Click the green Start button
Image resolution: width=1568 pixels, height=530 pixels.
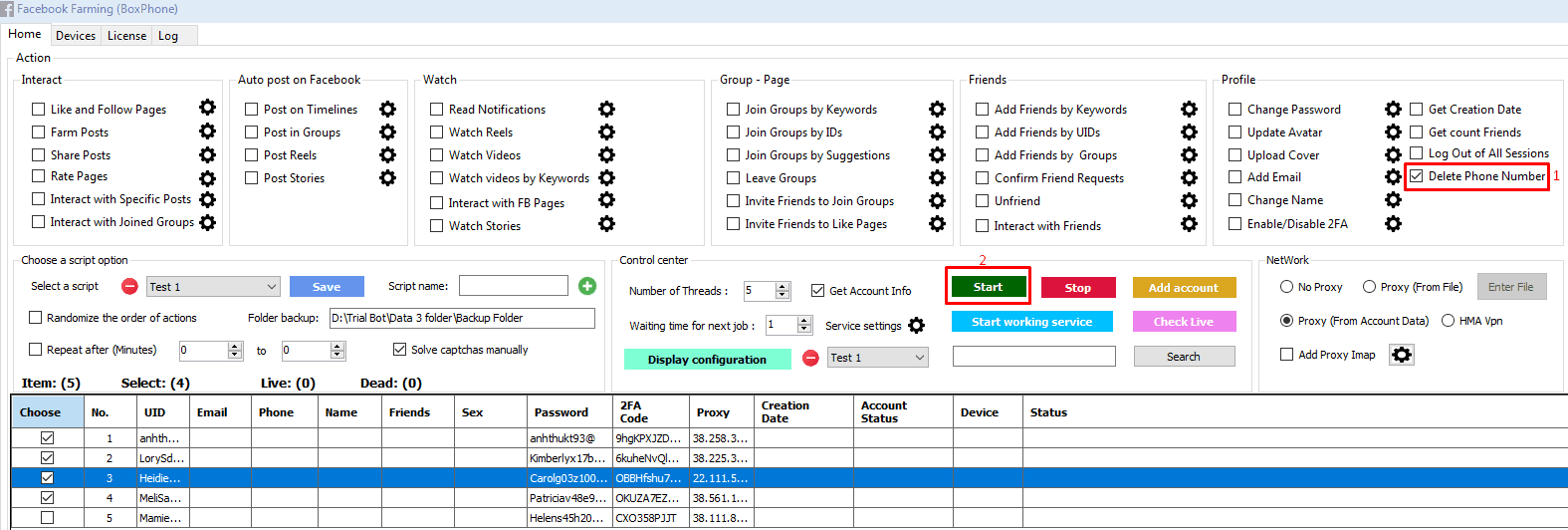(988, 287)
